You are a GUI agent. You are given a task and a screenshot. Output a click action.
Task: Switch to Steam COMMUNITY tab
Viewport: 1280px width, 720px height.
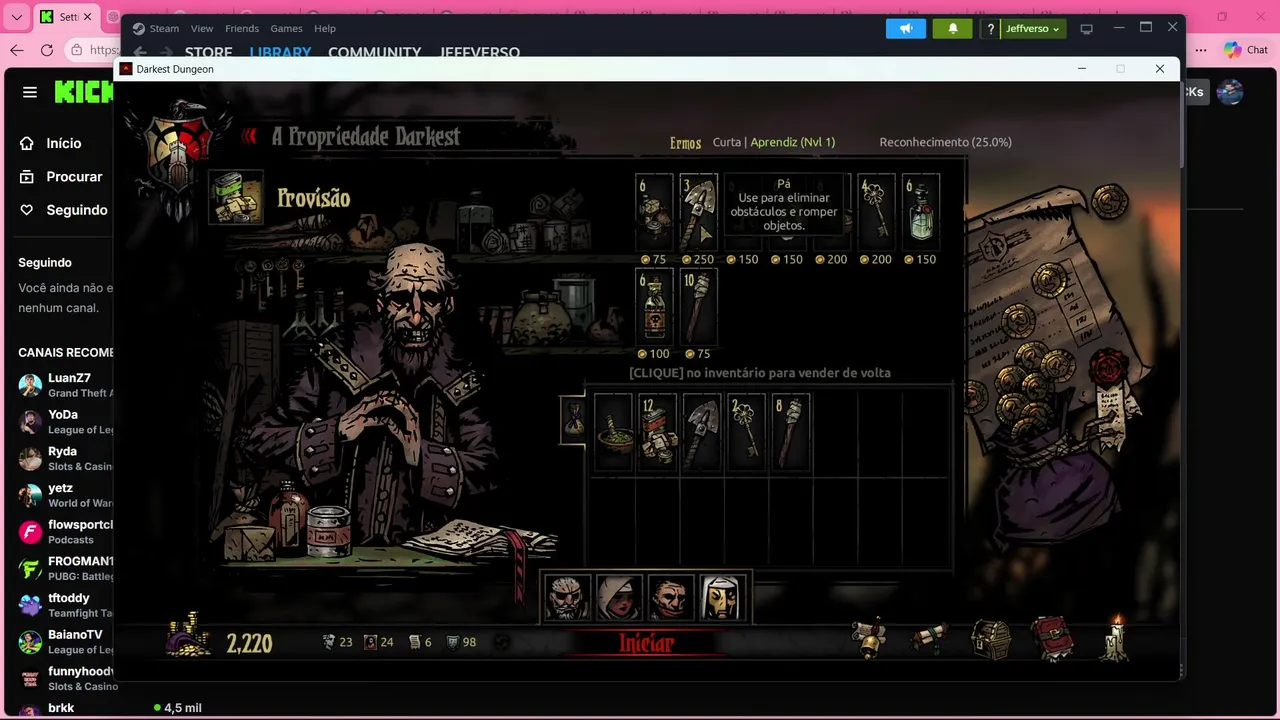pos(374,52)
